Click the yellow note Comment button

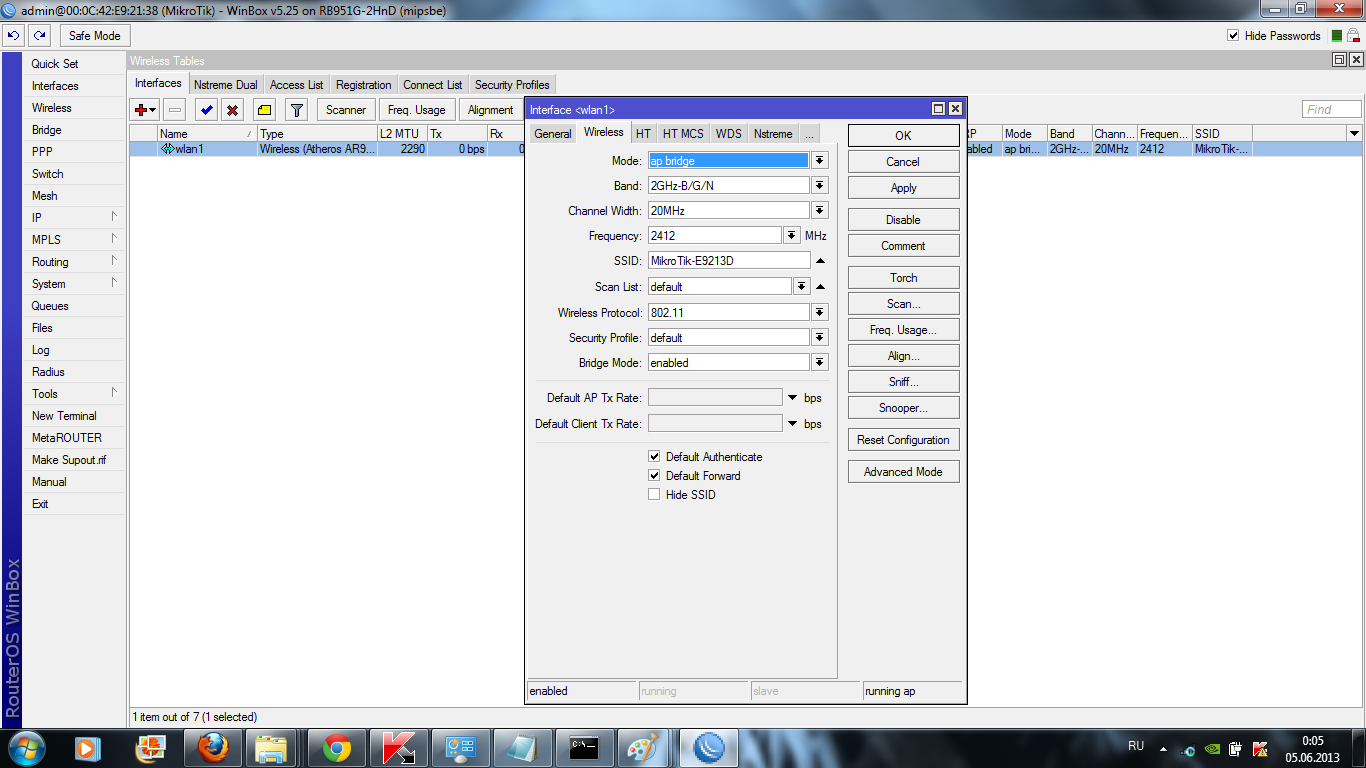pyautogui.click(x=264, y=110)
